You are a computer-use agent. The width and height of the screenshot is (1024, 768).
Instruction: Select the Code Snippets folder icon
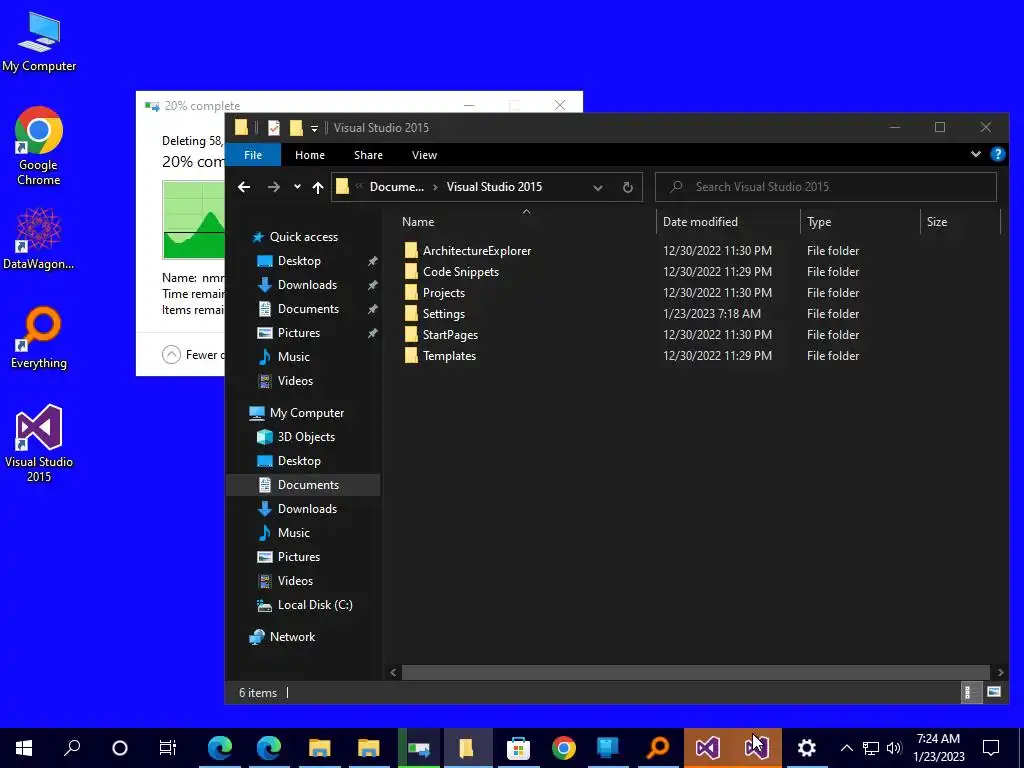click(411, 272)
